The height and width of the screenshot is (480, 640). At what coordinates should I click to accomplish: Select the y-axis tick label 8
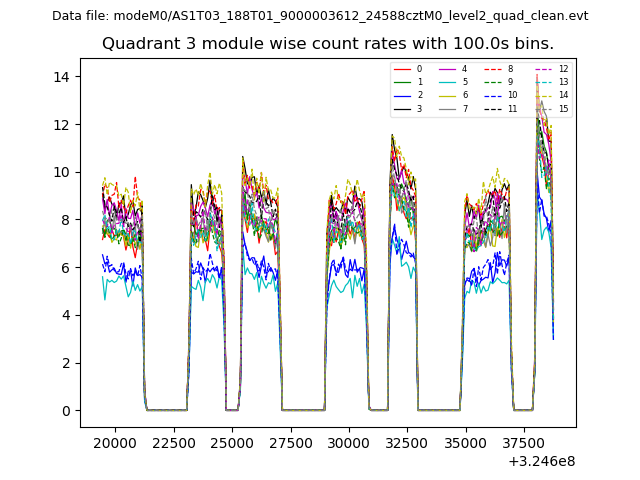(65, 220)
